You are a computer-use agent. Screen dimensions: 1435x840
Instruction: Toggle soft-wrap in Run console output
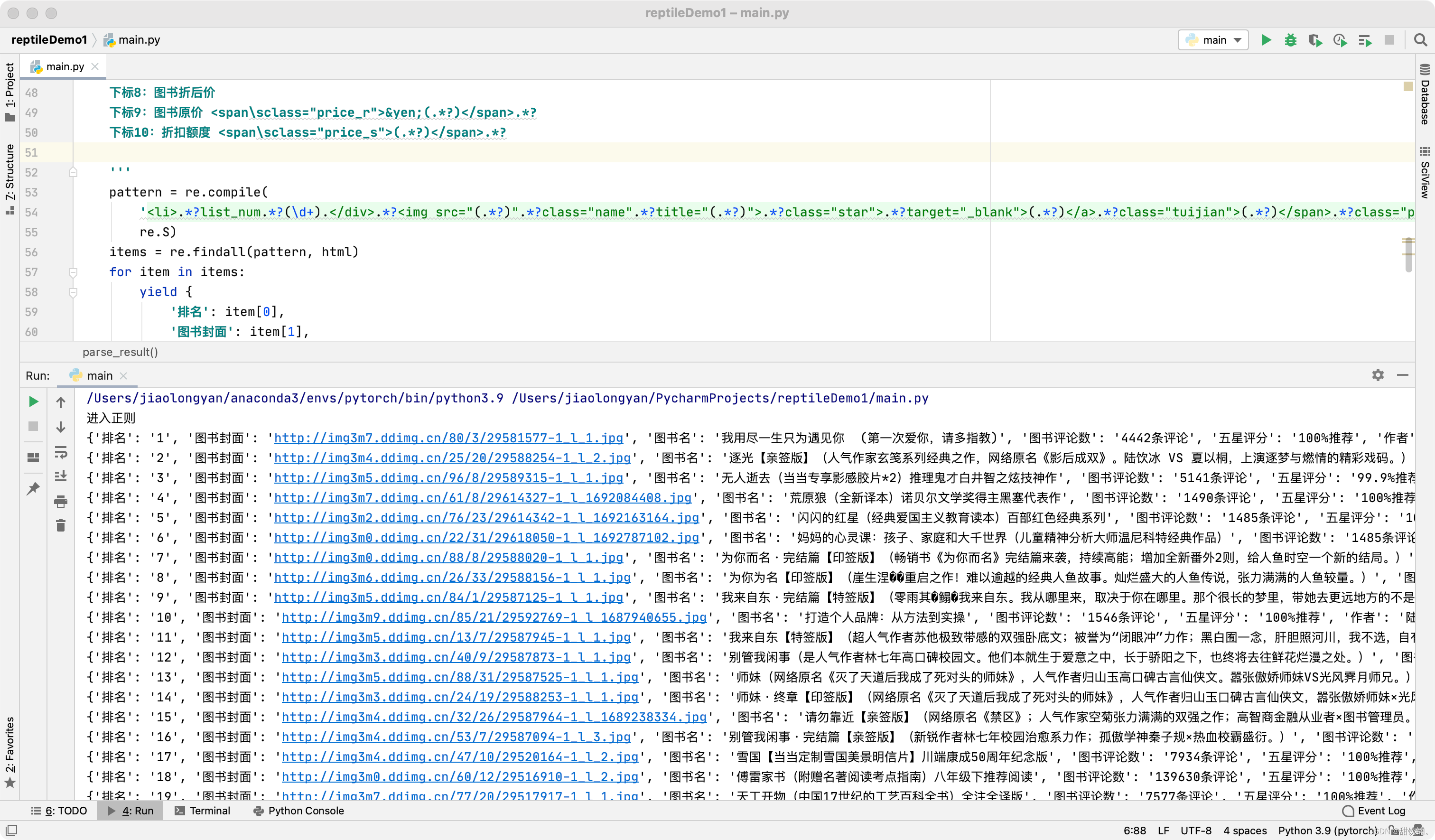point(60,453)
